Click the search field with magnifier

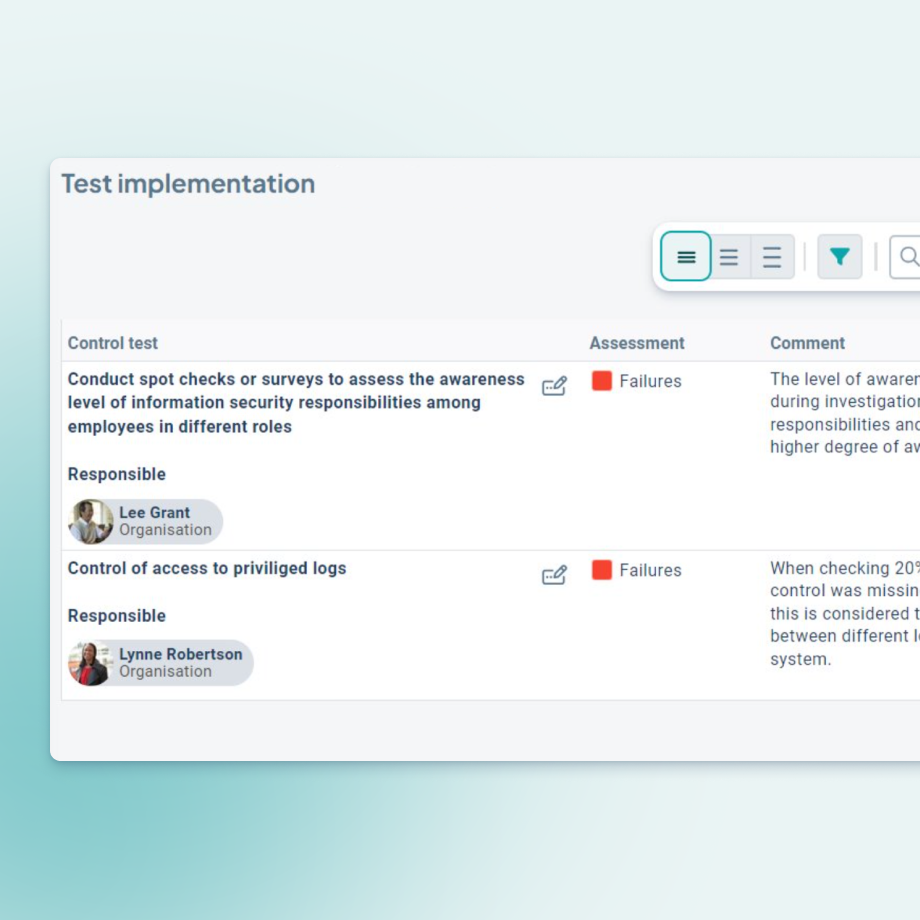click(x=906, y=257)
